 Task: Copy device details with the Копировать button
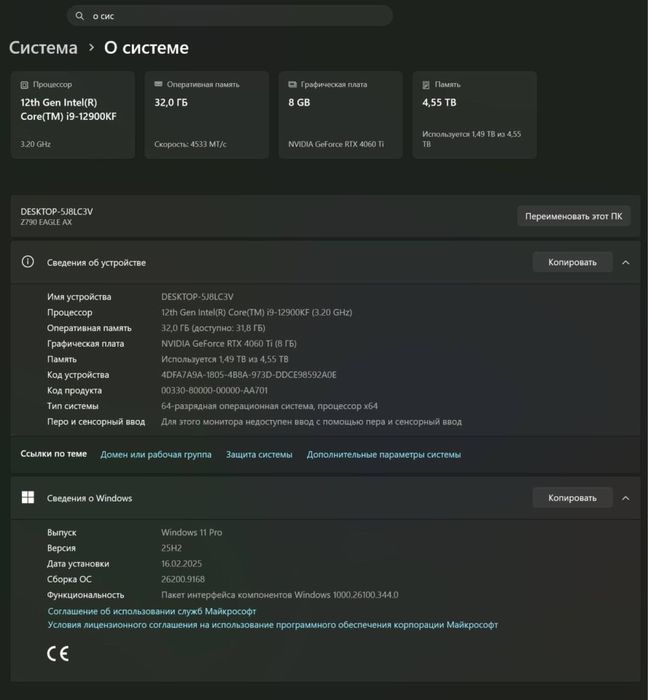572,262
